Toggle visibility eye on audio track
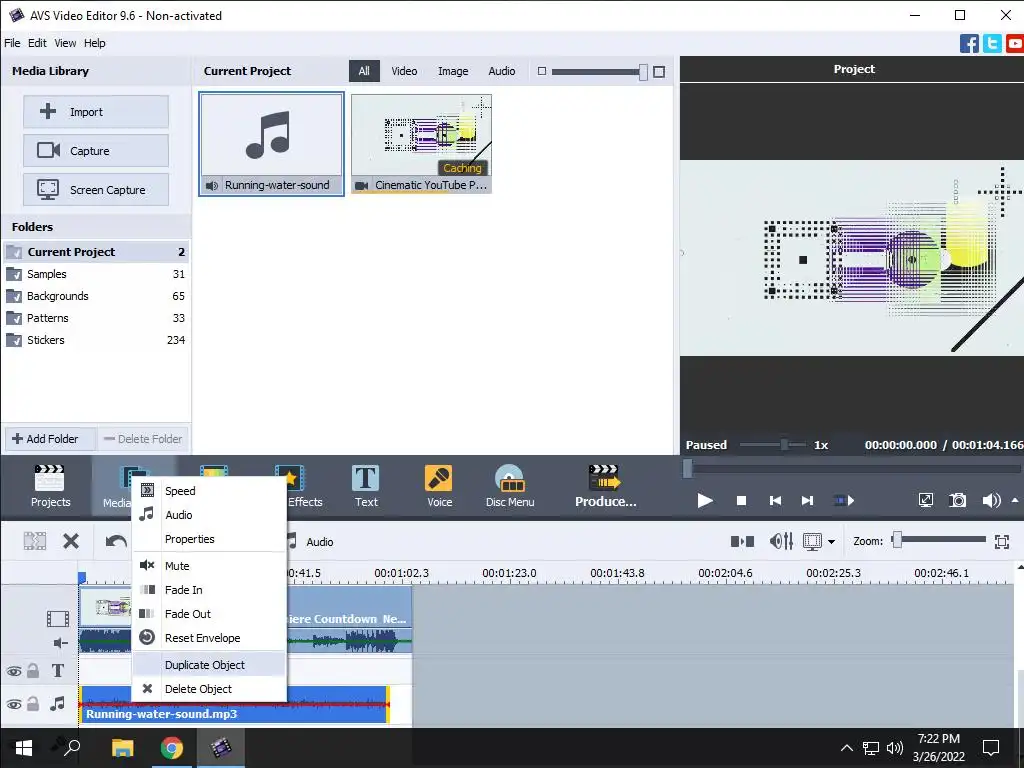Image resolution: width=1024 pixels, height=768 pixels. coord(14,704)
